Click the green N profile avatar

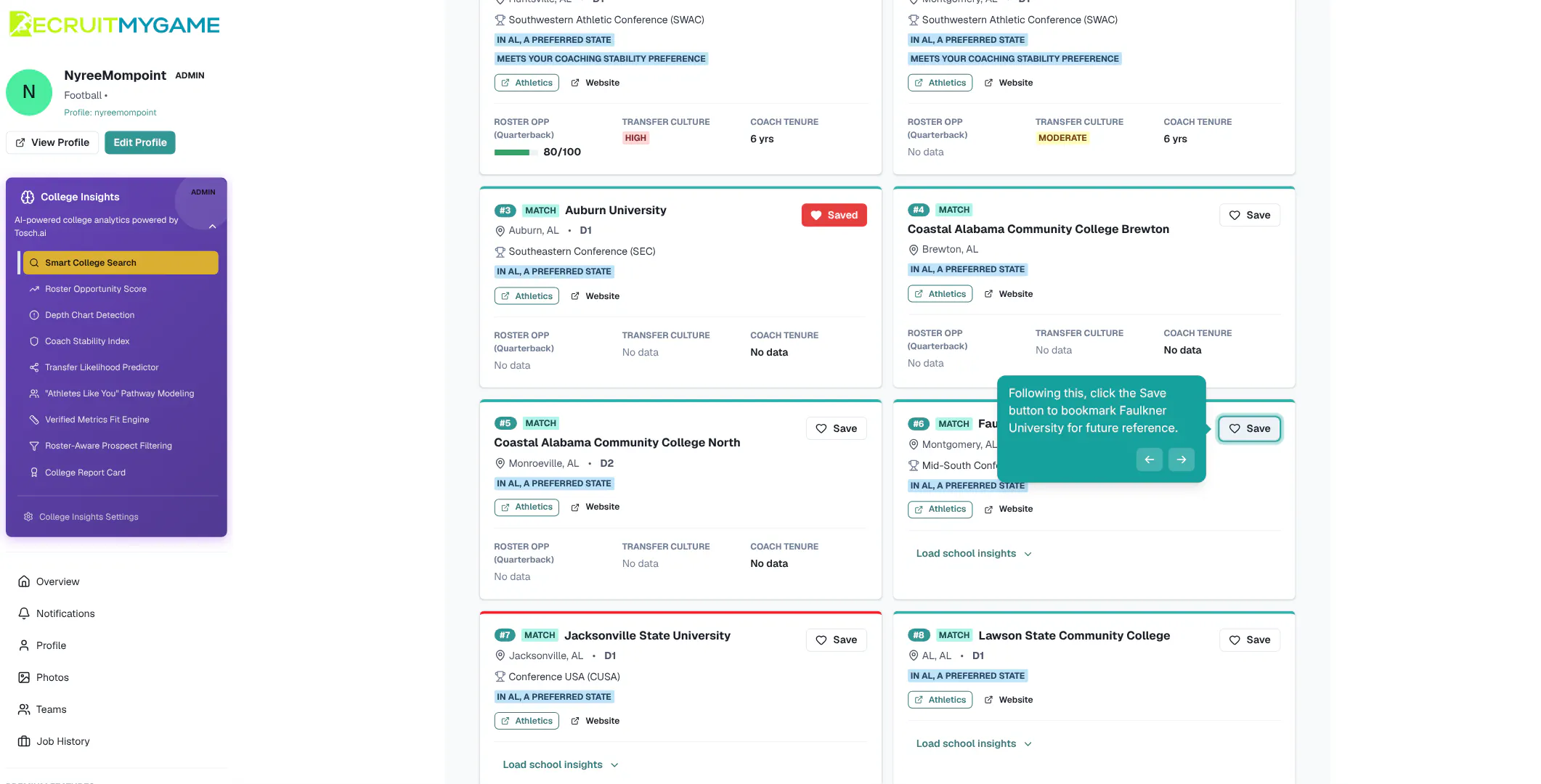(x=29, y=92)
